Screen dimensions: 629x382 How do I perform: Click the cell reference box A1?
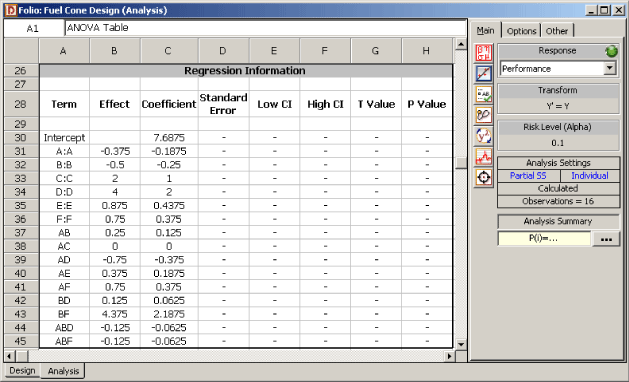(x=33, y=28)
